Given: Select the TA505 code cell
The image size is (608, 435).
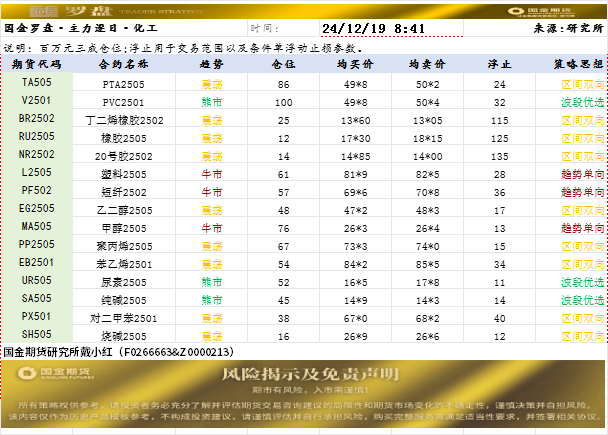Looking at the screenshot, I should [x=36, y=82].
